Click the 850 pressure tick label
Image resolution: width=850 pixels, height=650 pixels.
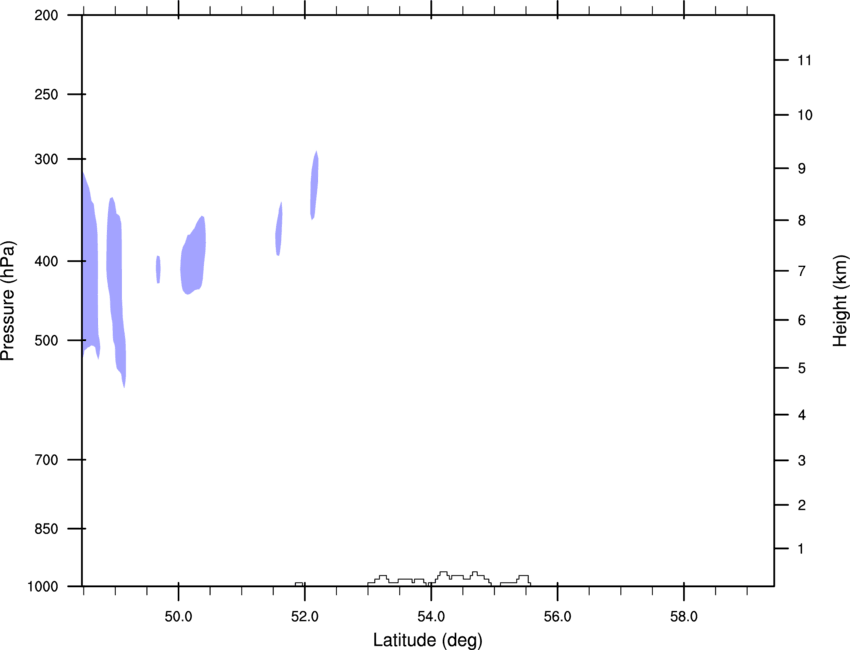pyautogui.click(x=46, y=529)
